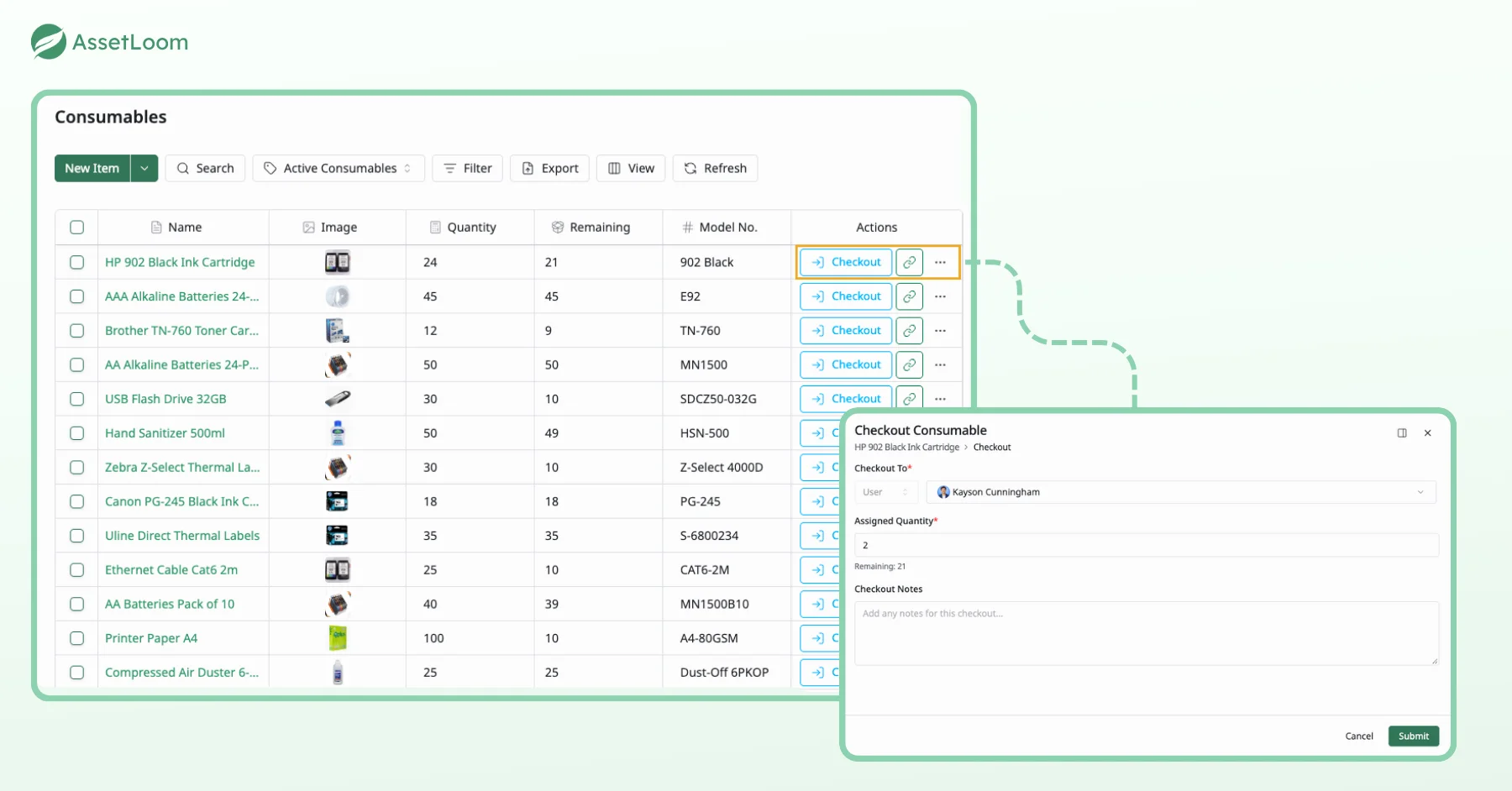Open more actions for Brother TN-760 Toner row
This screenshot has width=1512, height=791.
point(940,331)
